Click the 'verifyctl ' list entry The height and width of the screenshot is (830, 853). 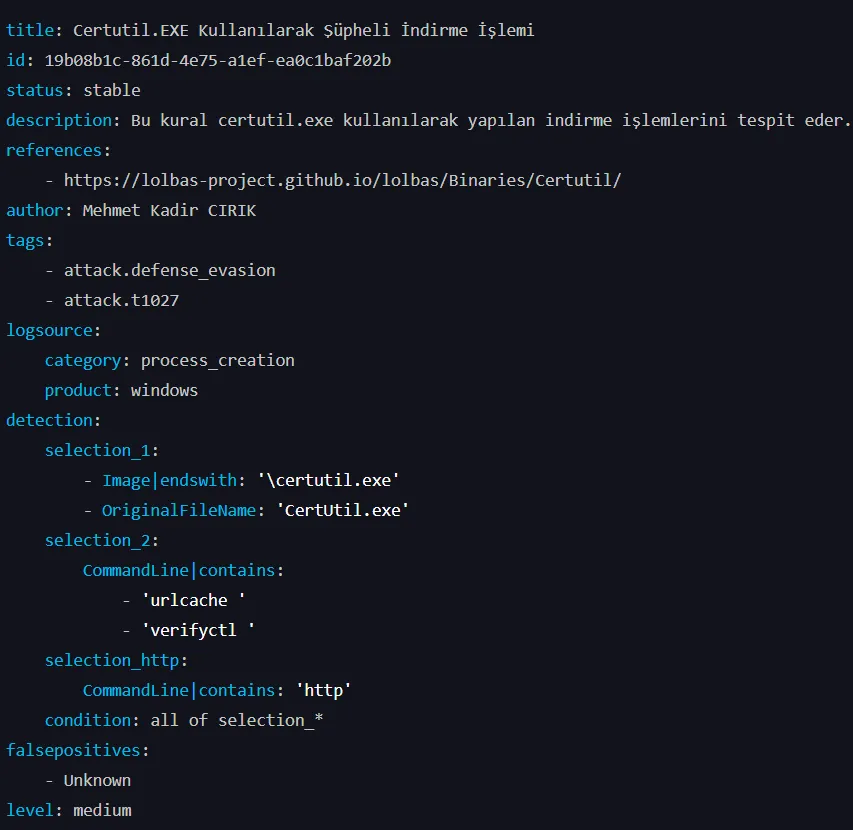[x=198, y=630]
